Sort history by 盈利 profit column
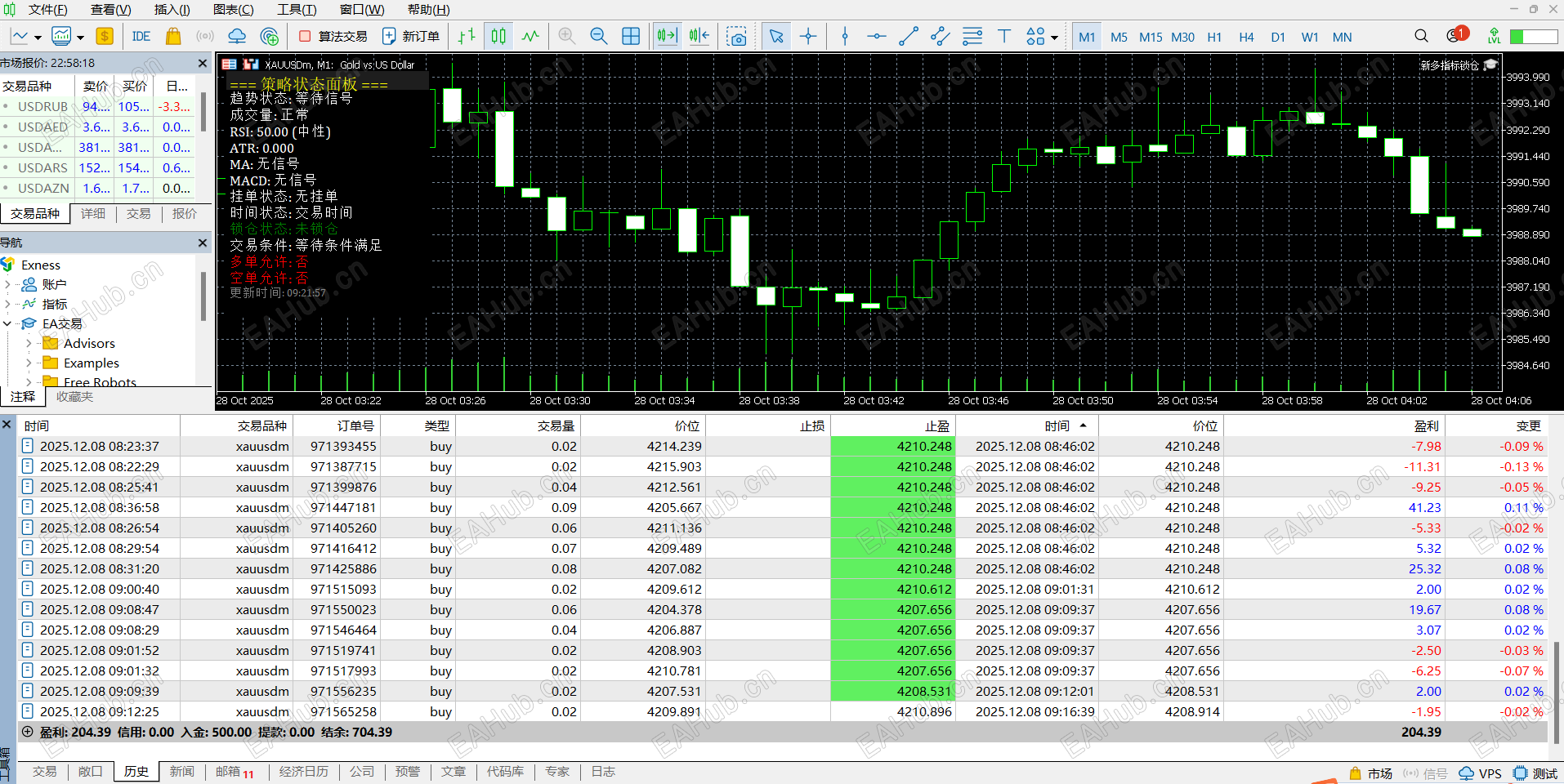The height and width of the screenshot is (784, 1564). [1334, 425]
